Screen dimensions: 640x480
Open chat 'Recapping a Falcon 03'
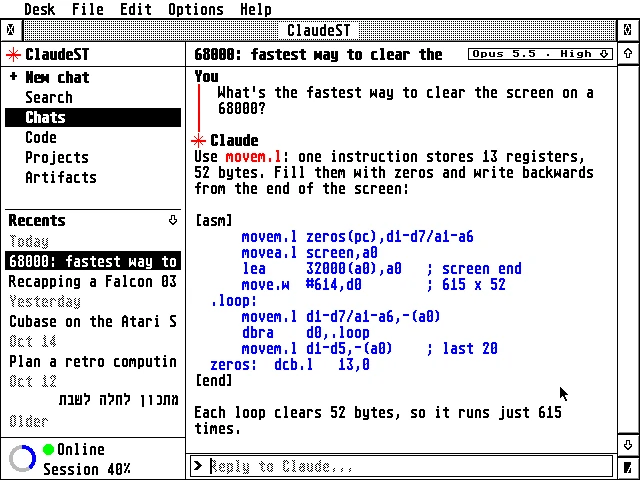(93, 281)
